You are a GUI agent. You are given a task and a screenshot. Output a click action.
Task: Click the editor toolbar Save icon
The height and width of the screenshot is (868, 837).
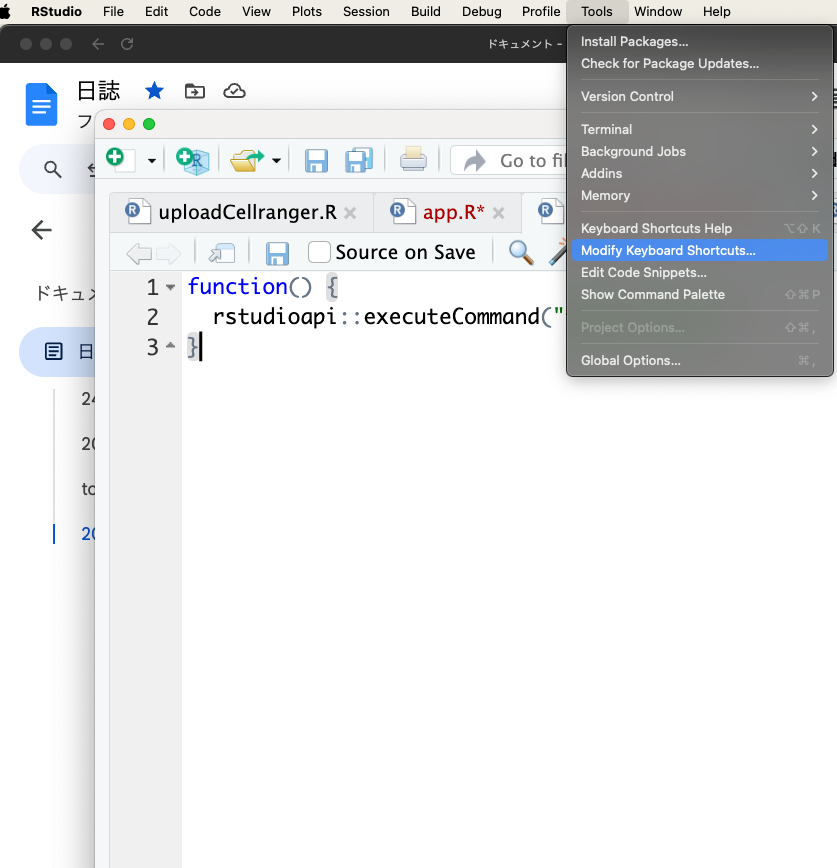point(277,254)
